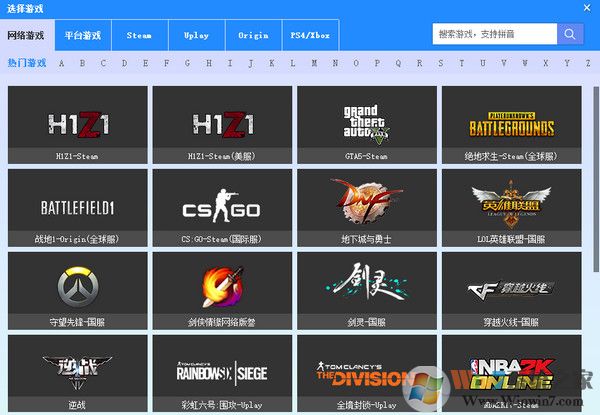
Task: Select the LOL英雄联盟-国服 tile
Action: [512, 208]
